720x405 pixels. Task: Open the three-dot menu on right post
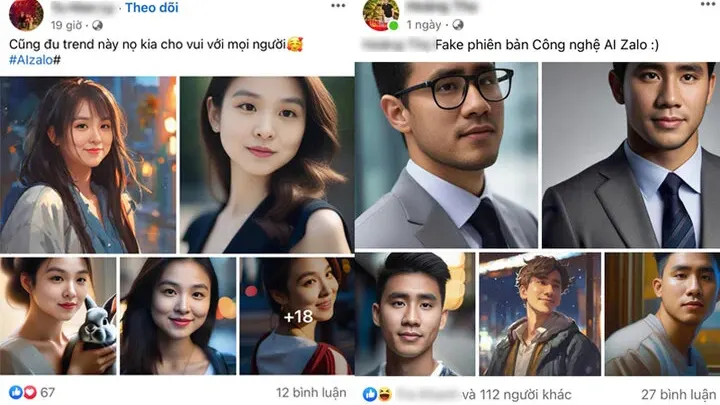[x=709, y=4]
